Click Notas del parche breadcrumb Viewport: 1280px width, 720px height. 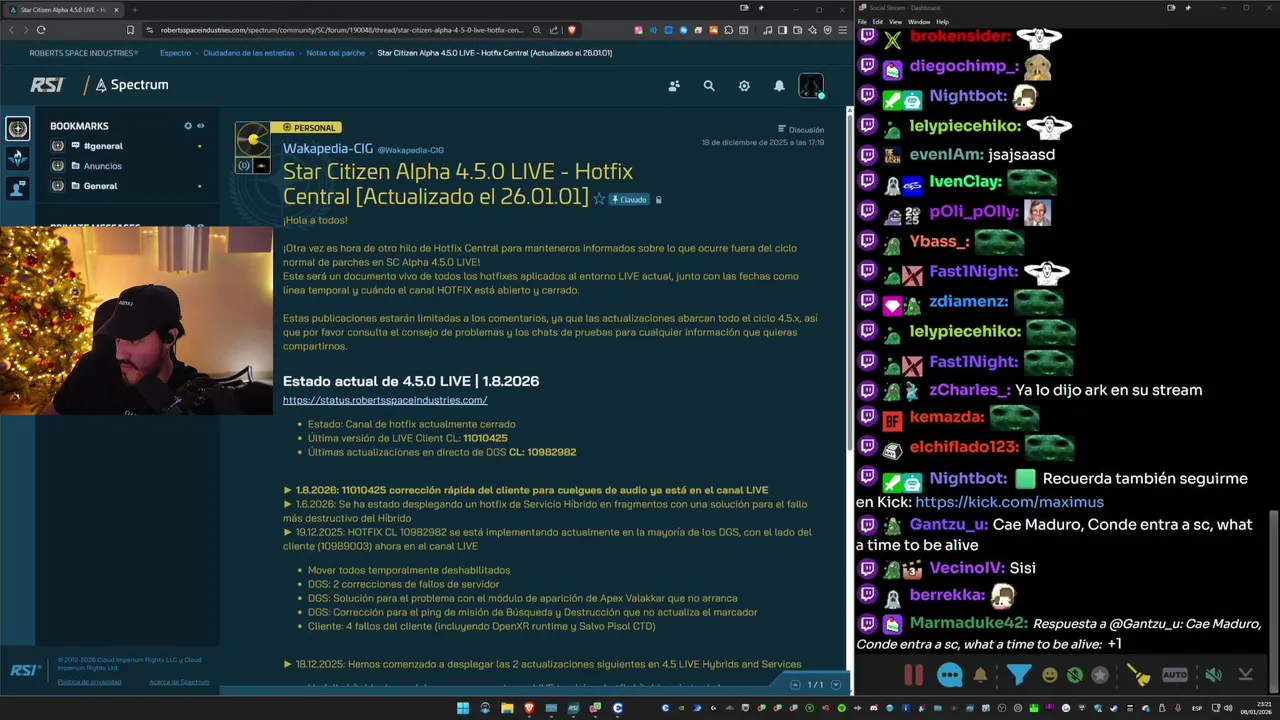[x=335, y=53]
